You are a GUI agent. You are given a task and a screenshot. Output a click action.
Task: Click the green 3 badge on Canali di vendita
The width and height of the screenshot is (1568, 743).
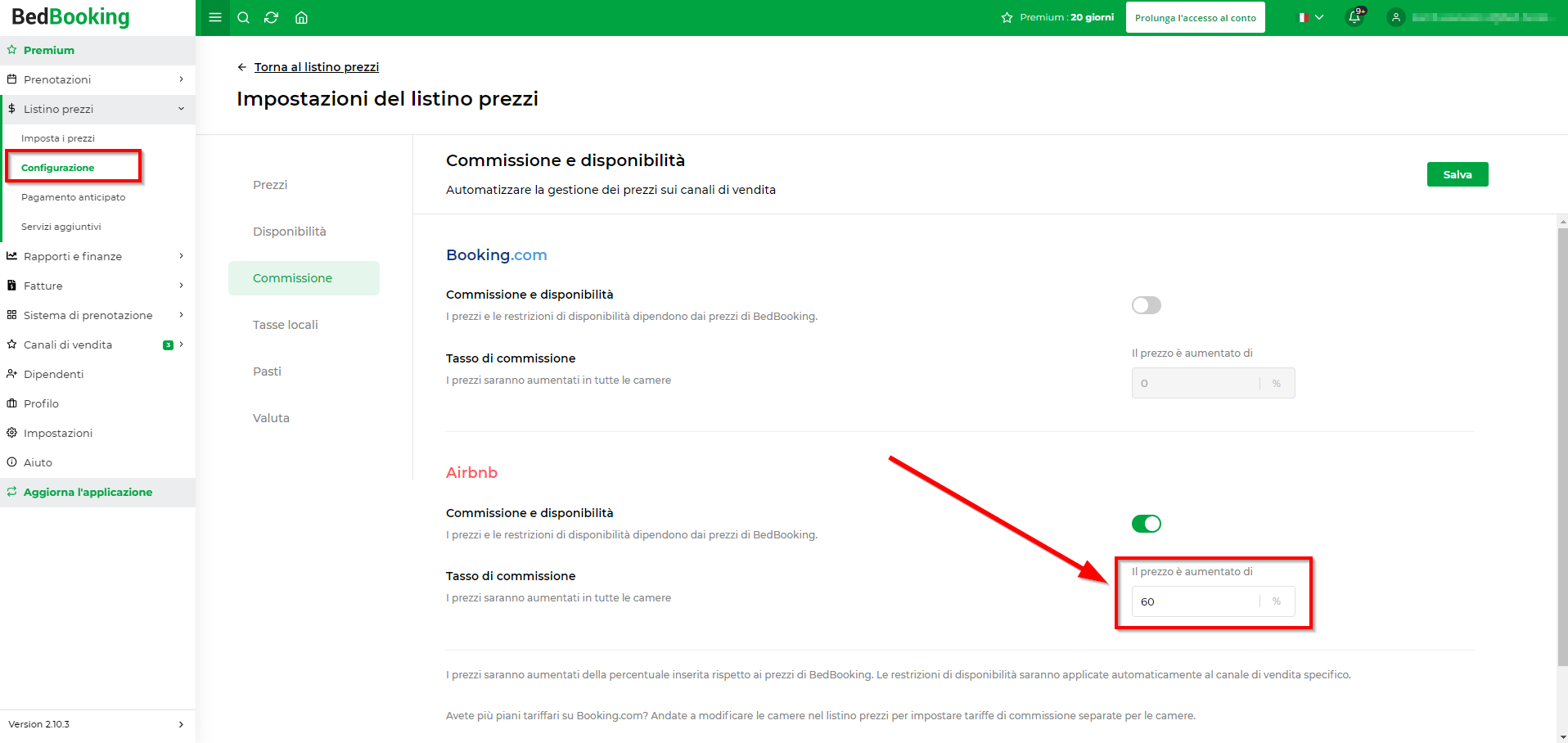[x=168, y=344]
